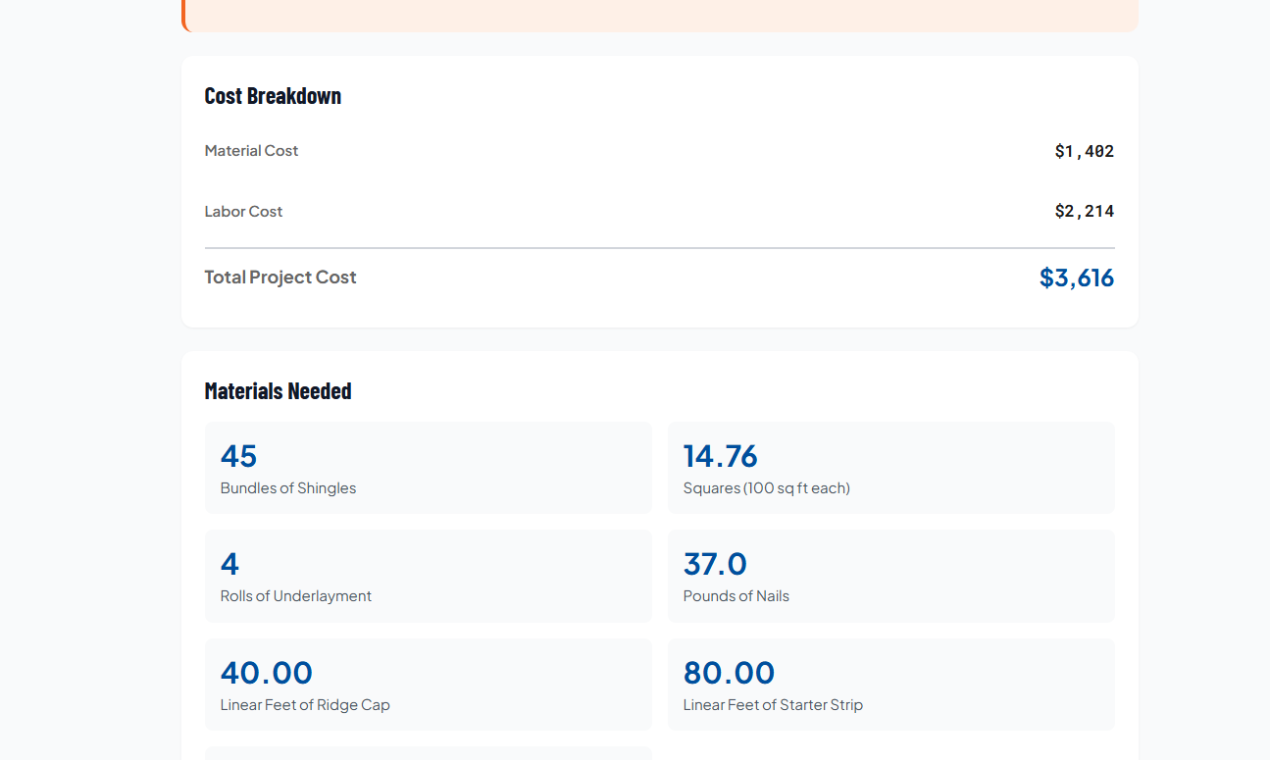Click the $1,402 material cost amount

[1084, 151]
